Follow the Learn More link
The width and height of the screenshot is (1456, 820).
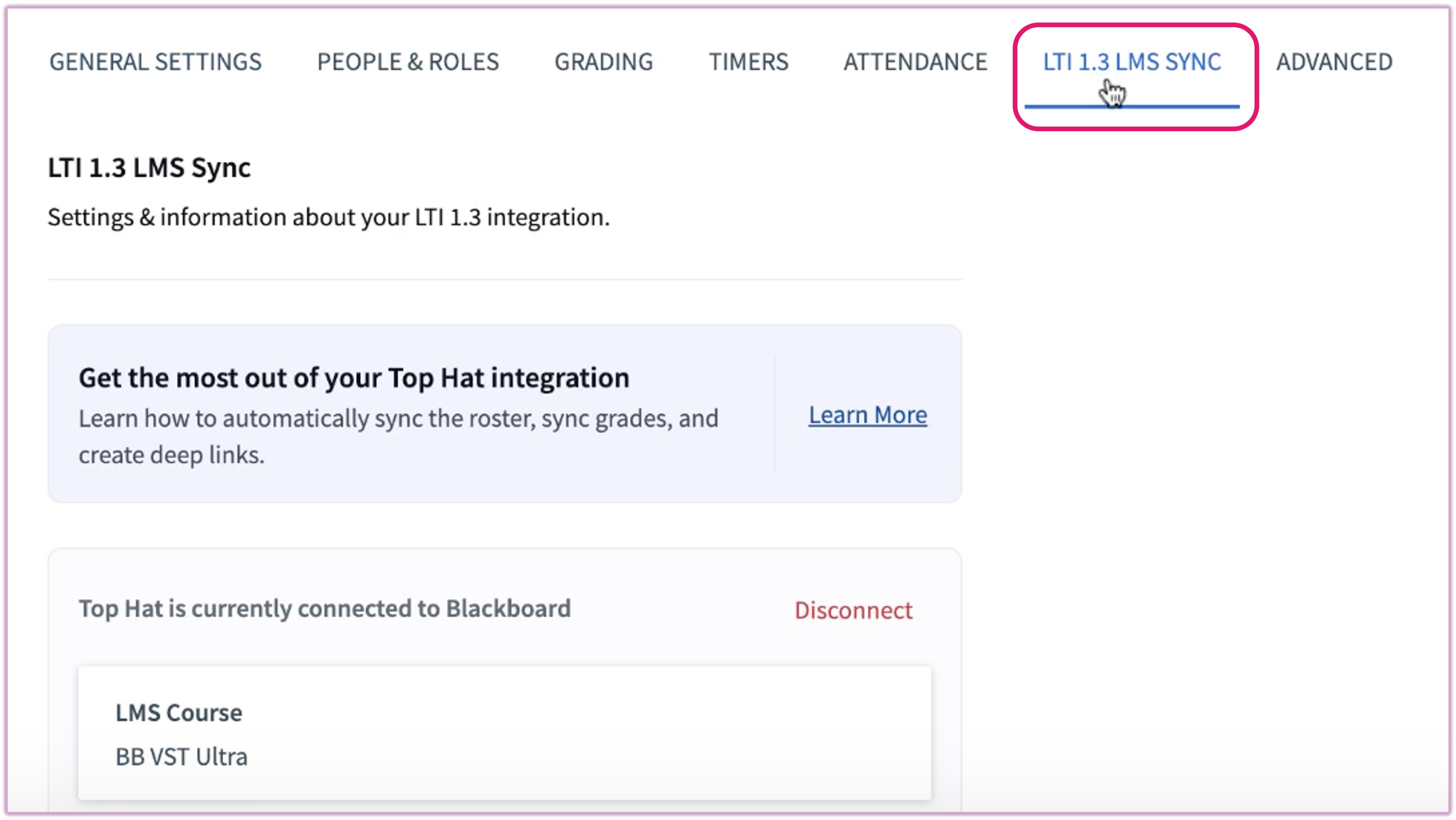pyautogui.click(x=868, y=415)
